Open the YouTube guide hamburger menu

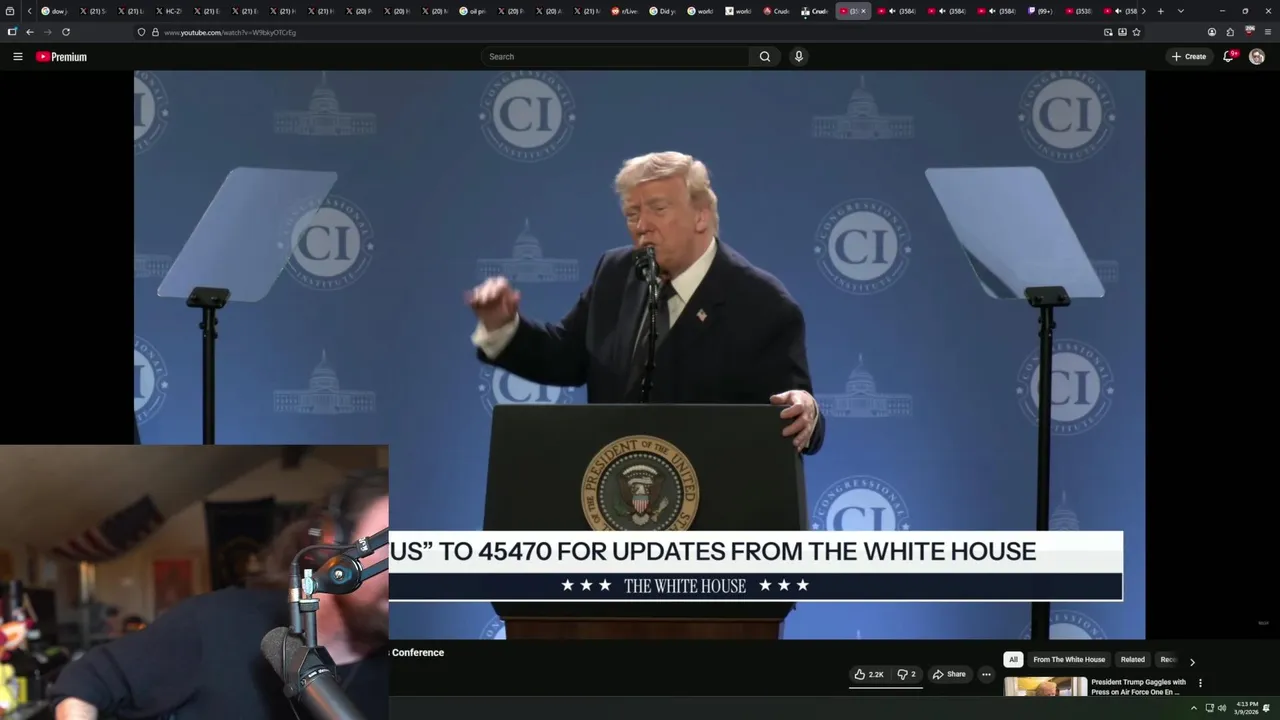(x=17, y=57)
